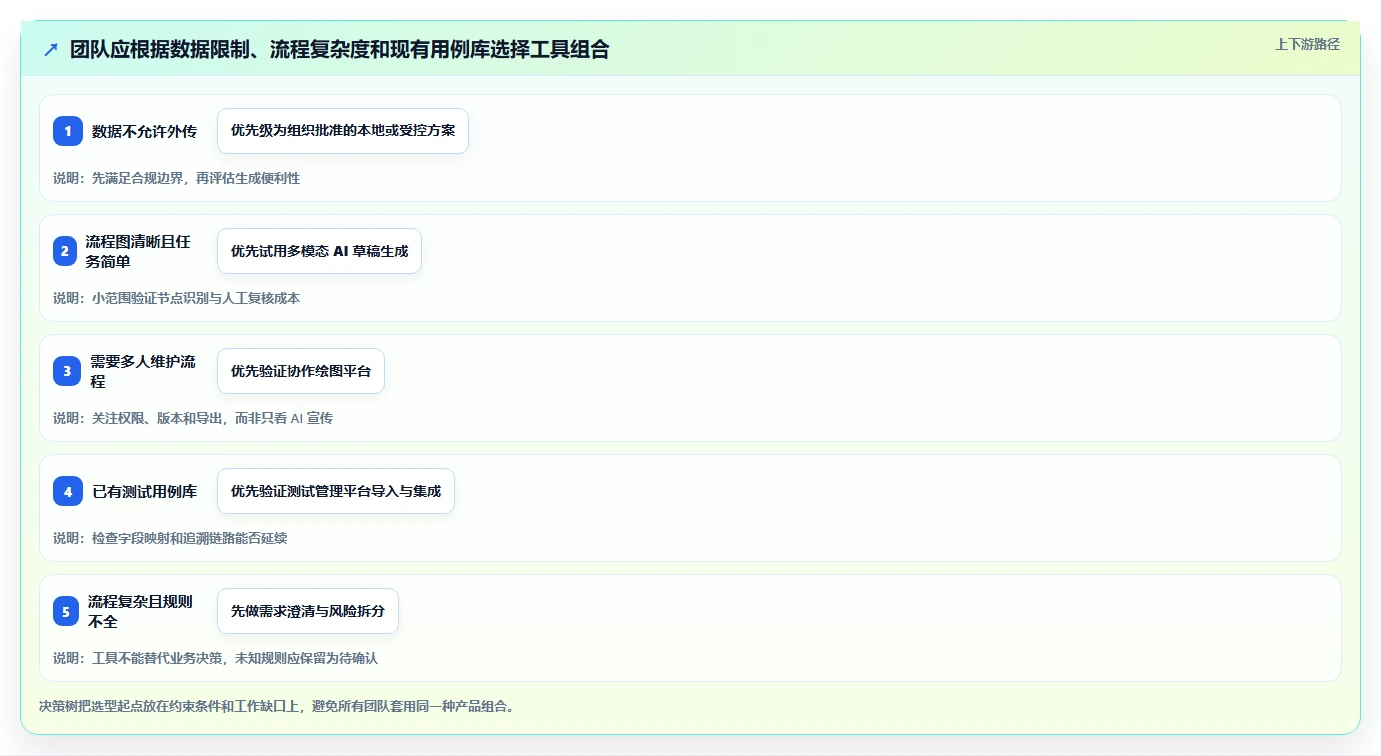Click the footer sentence starting with 决策树

tap(277, 706)
